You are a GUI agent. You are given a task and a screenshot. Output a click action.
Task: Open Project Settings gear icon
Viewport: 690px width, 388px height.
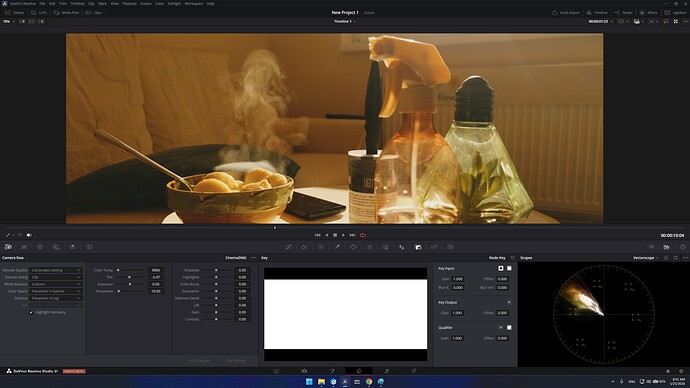point(681,371)
